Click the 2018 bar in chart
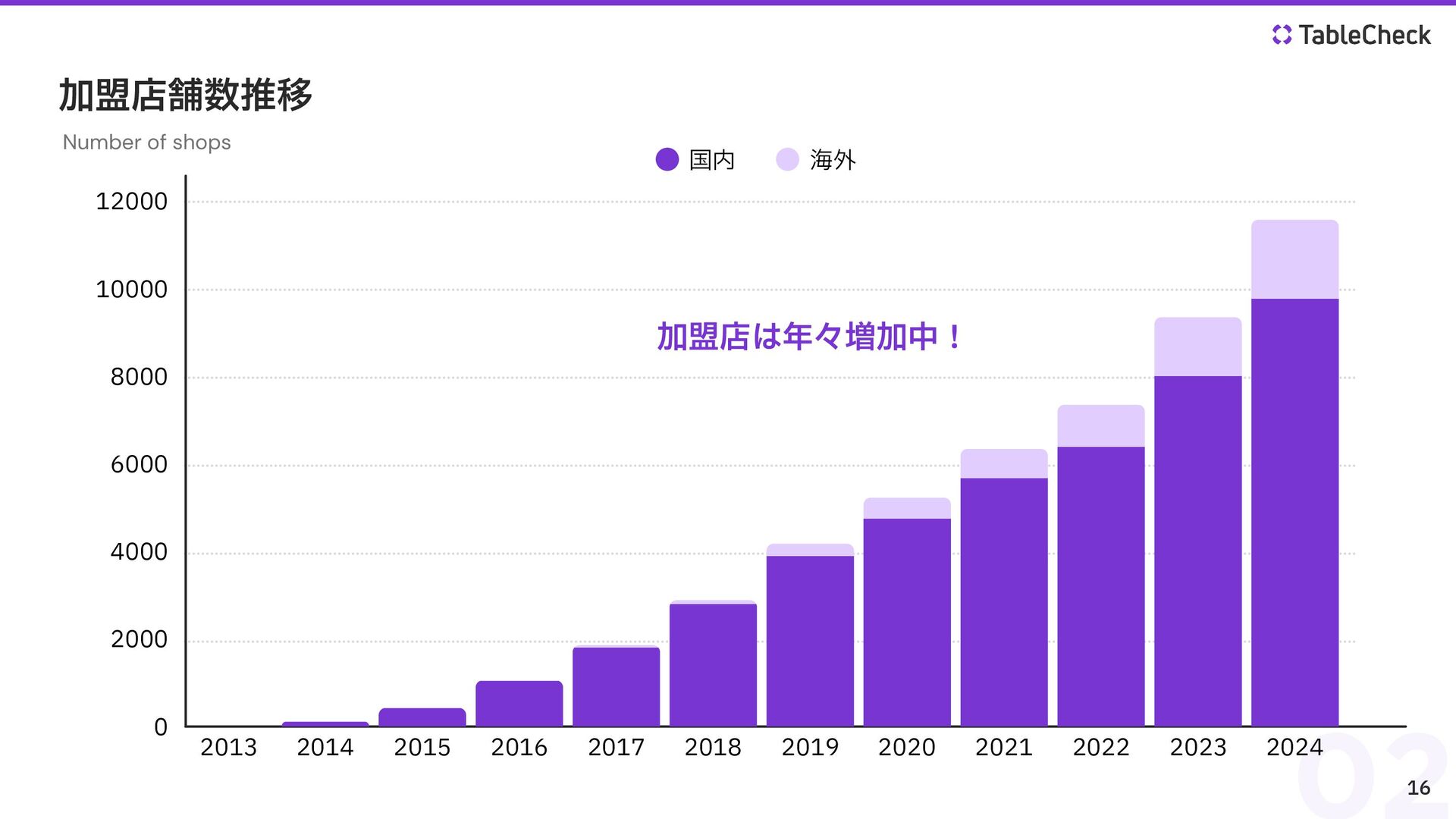The height and width of the screenshot is (819, 1456). click(713, 664)
